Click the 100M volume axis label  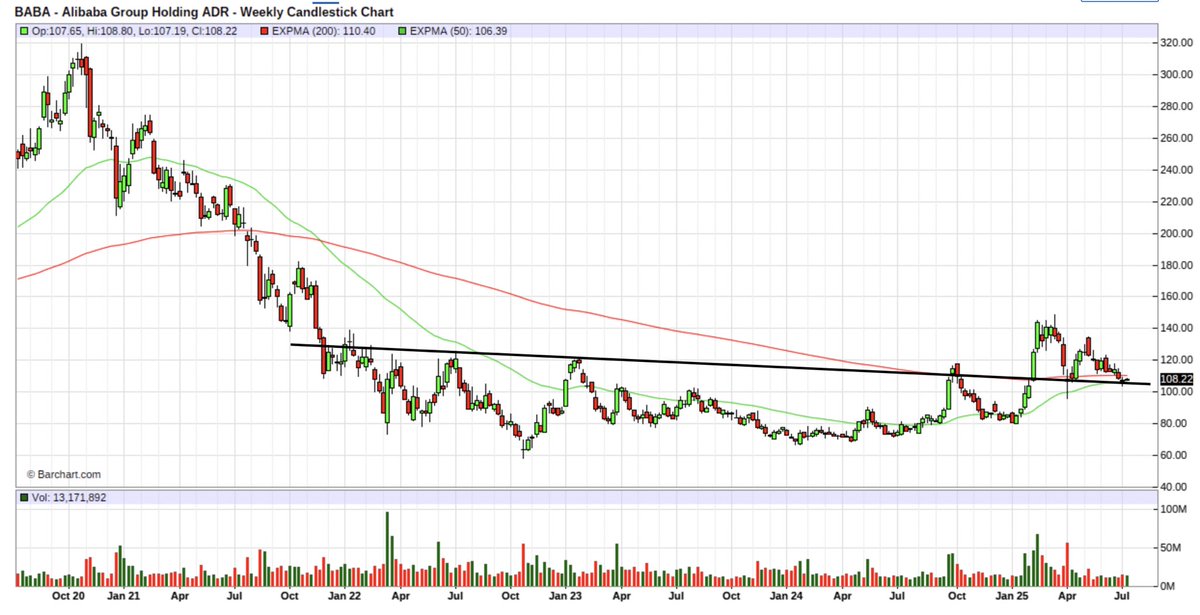(x=1176, y=511)
